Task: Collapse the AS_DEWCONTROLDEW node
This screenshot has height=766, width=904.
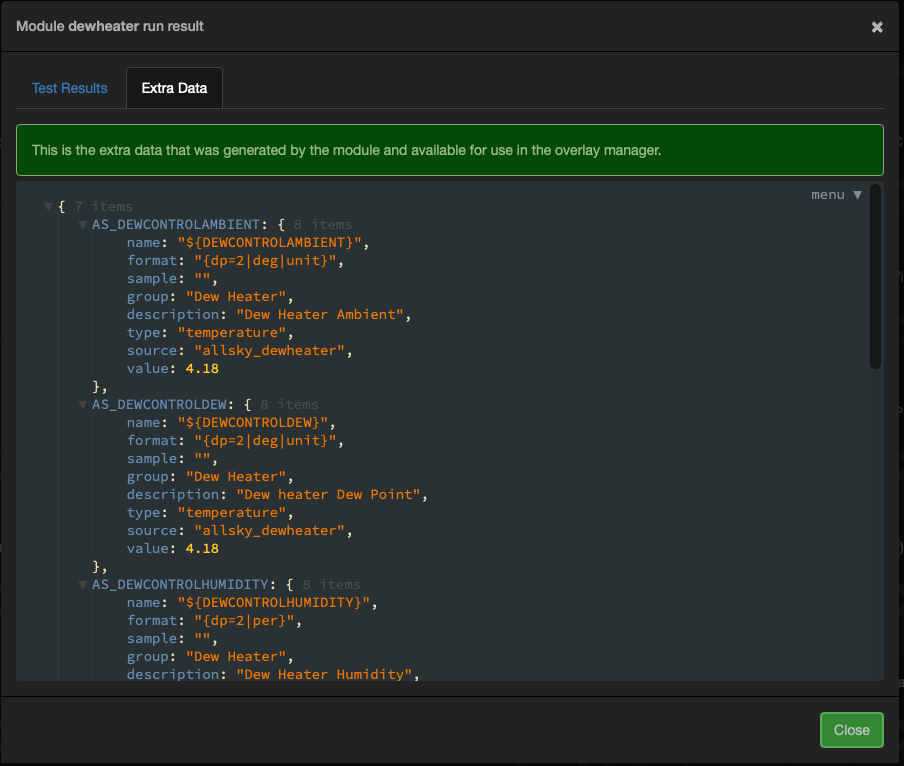Action: coord(83,405)
